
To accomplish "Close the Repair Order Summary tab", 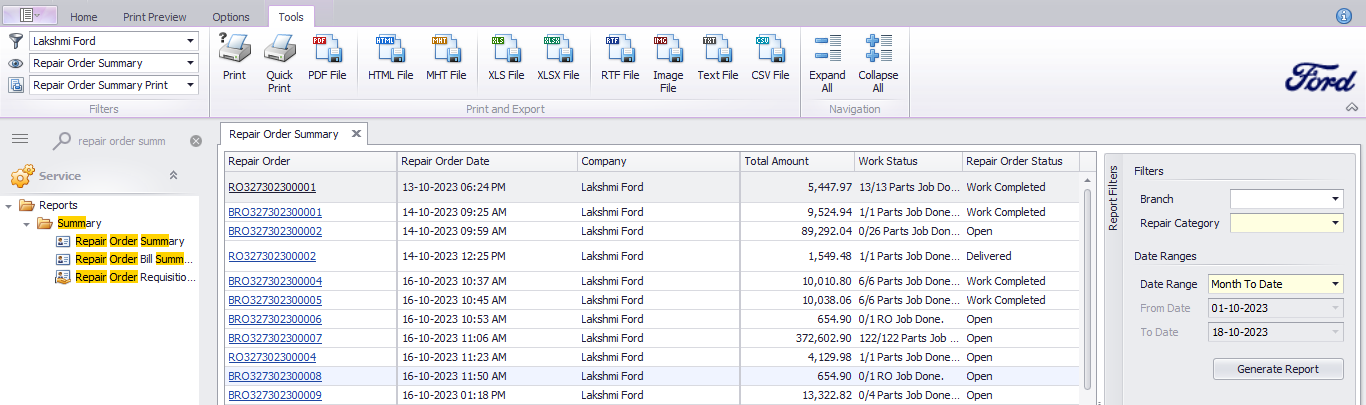I will pos(356,133).
